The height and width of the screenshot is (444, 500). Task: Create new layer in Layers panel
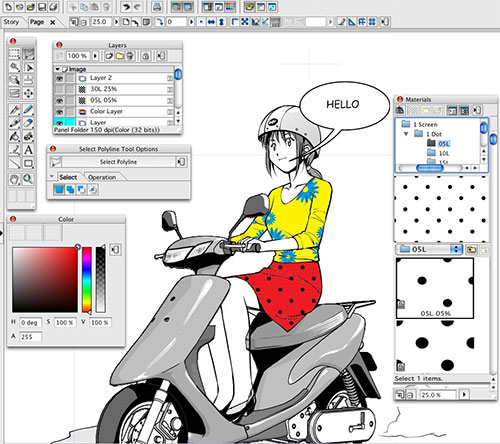[x=109, y=56]
